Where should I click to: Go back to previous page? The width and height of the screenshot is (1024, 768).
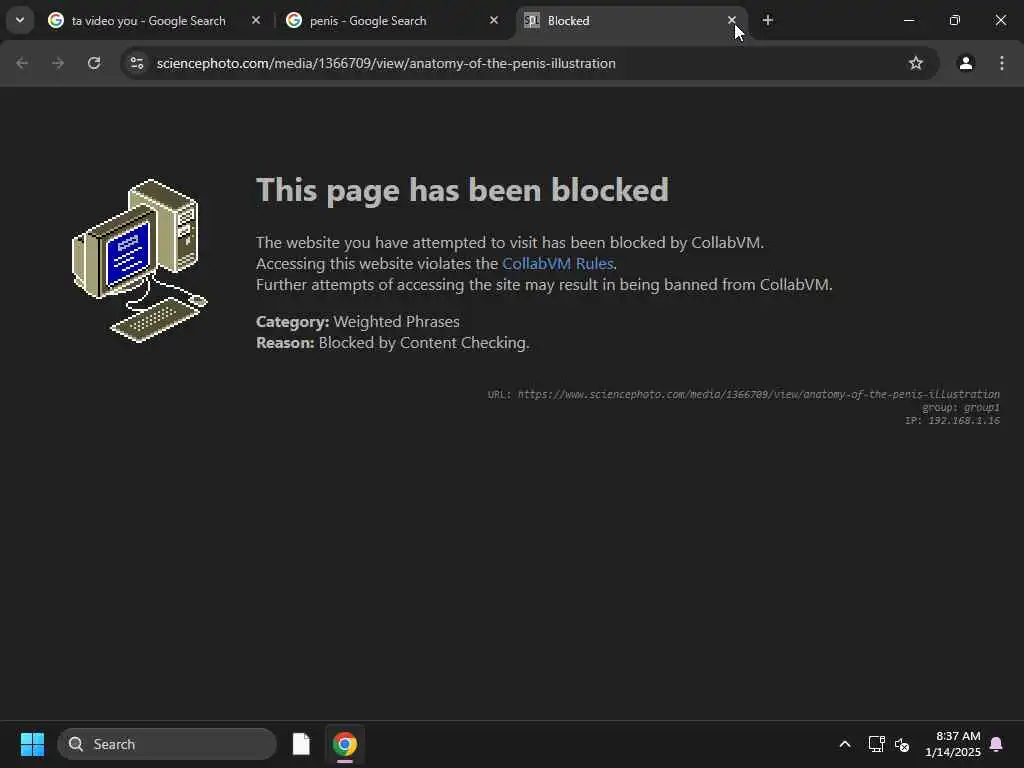click(x=22, y=63)
